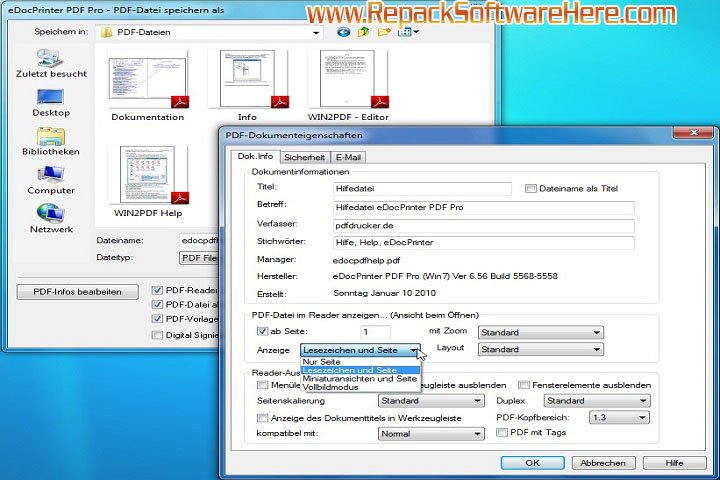Viewport: 720px width, 480px height.
Task: Click the Verfasser field pdfdrucker.de
Action: (x=483, y=226)
